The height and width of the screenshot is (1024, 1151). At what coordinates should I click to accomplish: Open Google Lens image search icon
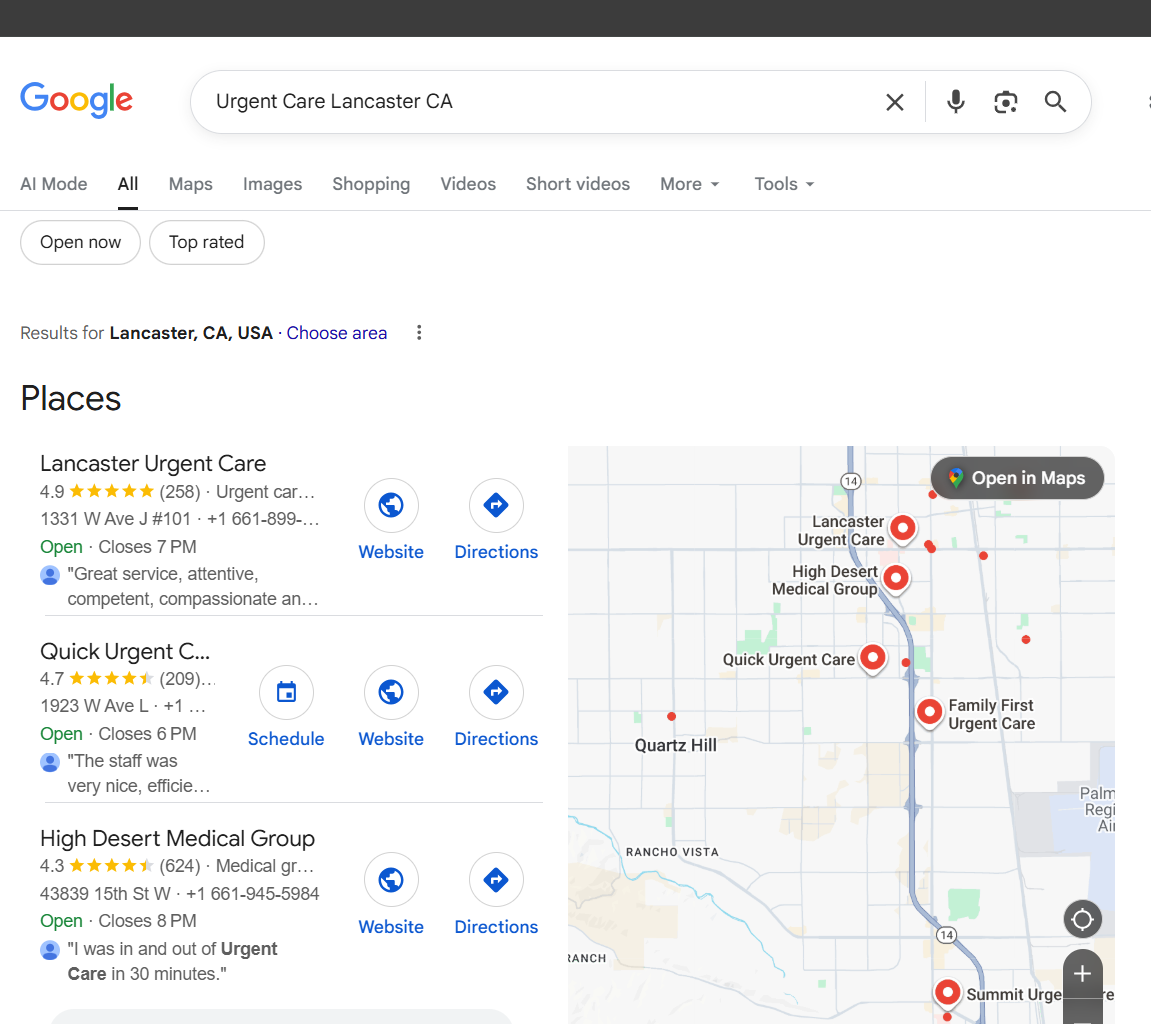pos(1005,102)
